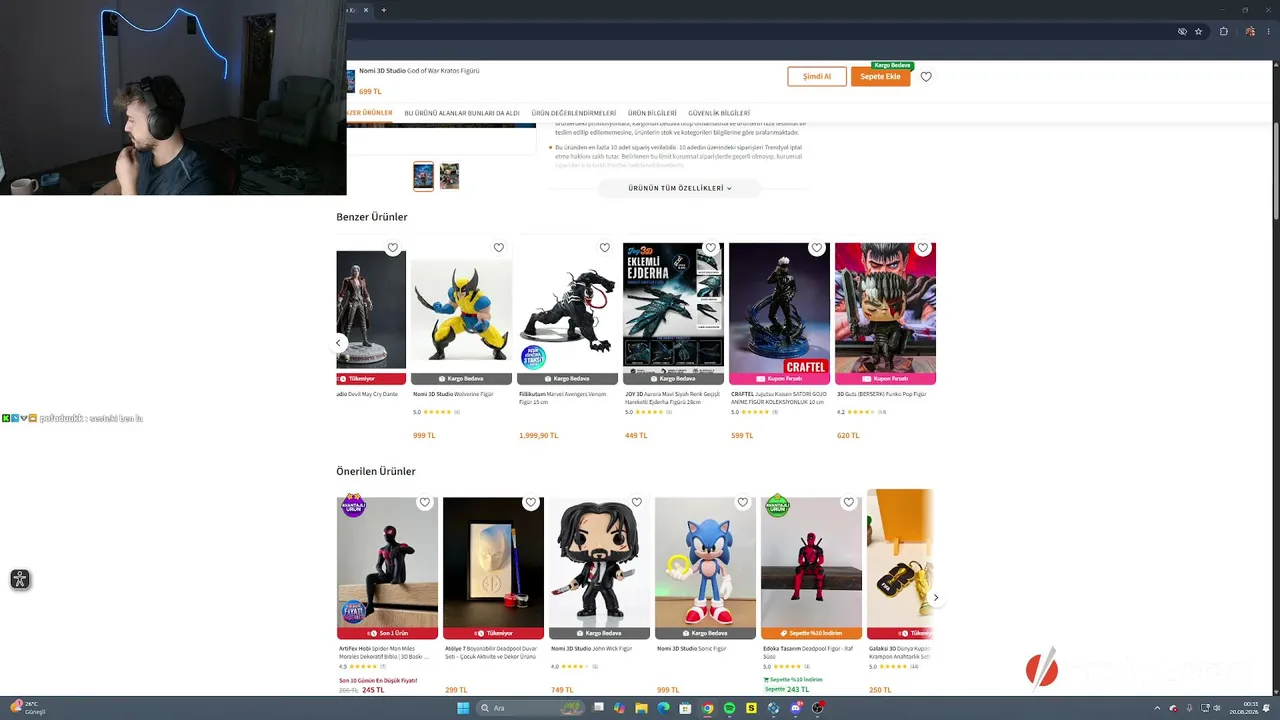Show next items in Önerilen Ürünler carousel
This screenshot has width=1280, height=720.
tap(936, 598)
